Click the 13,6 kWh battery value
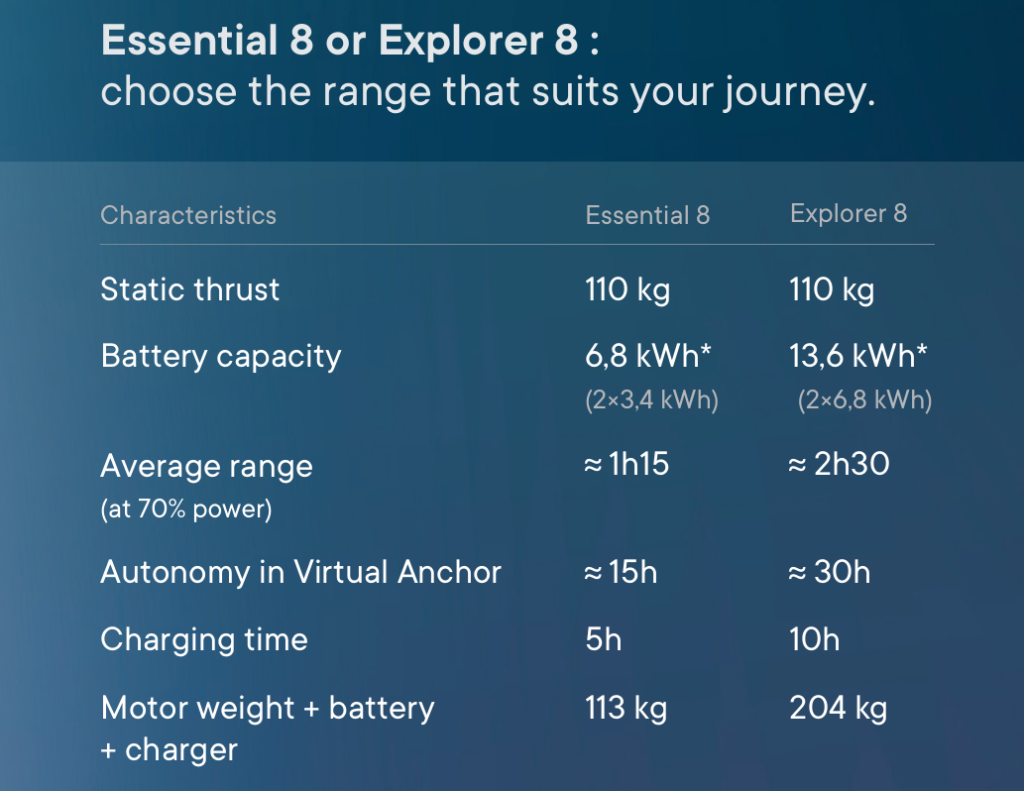Screen dimensions: 1024x791 (859, 356)
